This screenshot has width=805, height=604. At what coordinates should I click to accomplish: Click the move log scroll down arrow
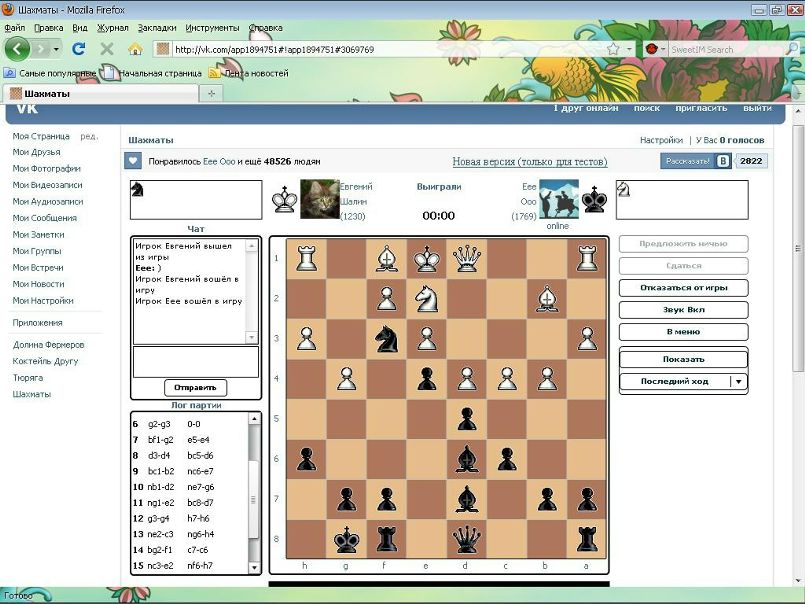click(x=254, y=568)
